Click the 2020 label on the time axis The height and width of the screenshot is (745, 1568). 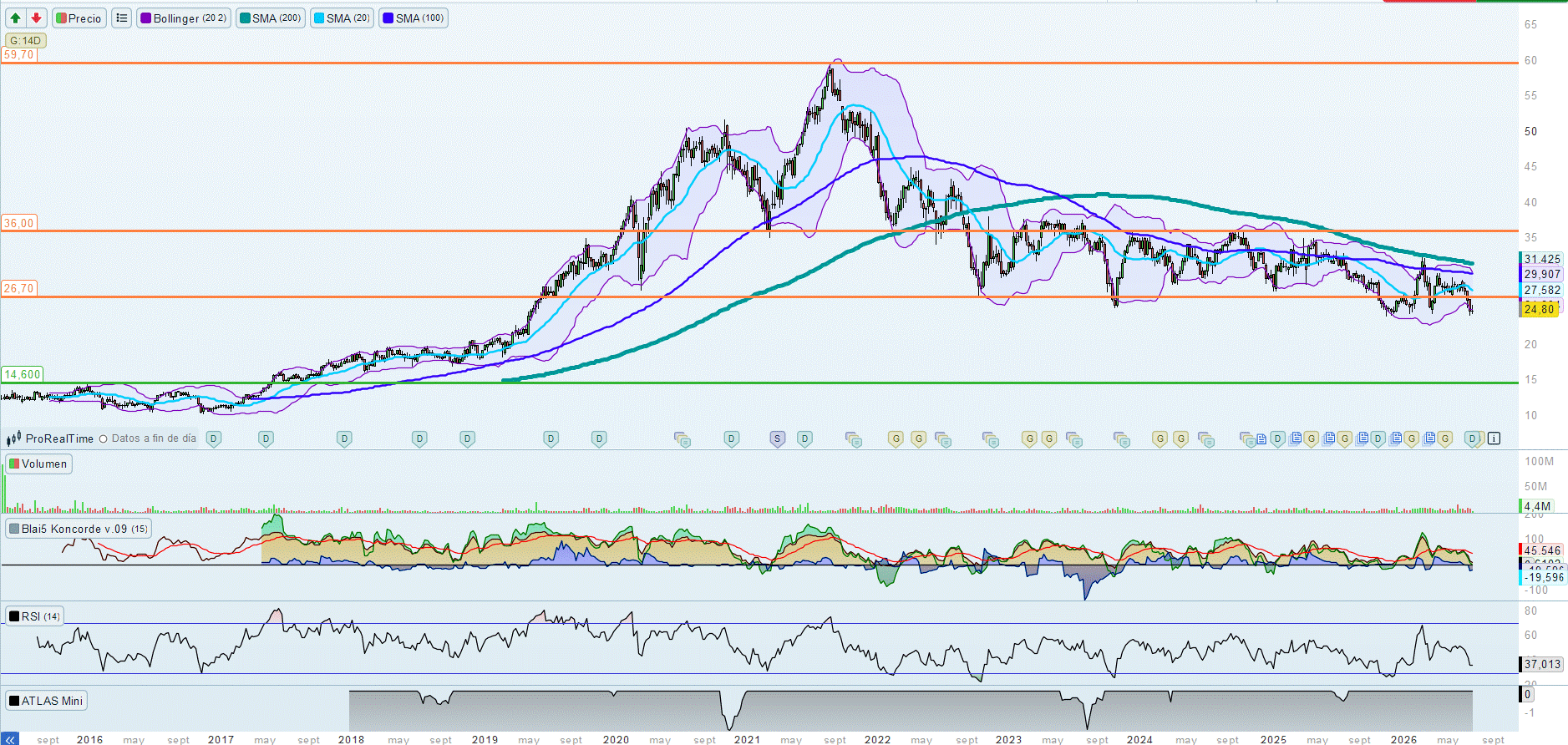point(616,739)
